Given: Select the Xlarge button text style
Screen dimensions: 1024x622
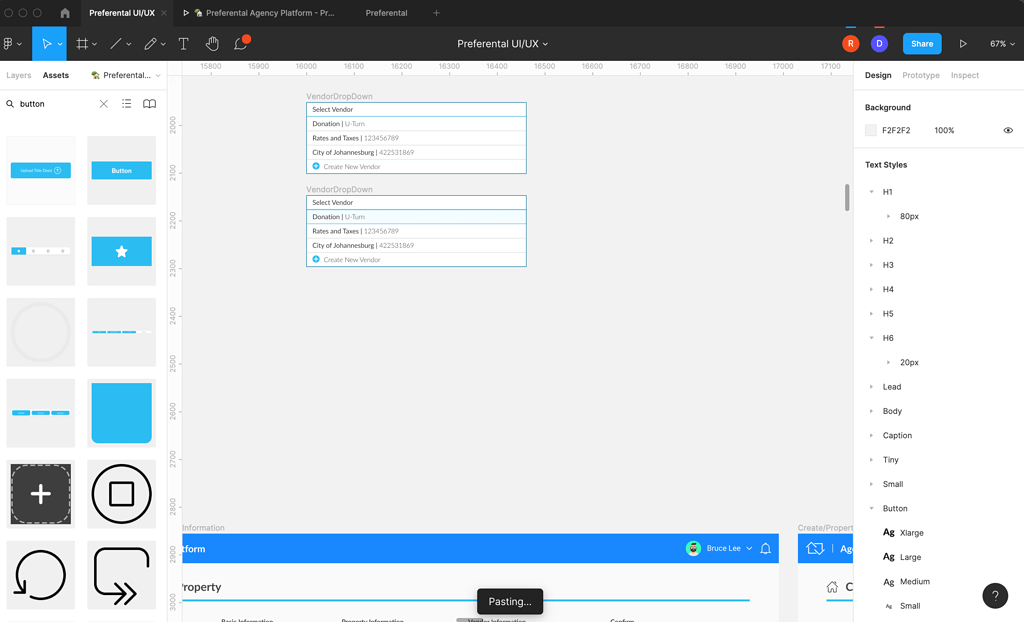Looking at the screenshot, I should click(912, 533).
